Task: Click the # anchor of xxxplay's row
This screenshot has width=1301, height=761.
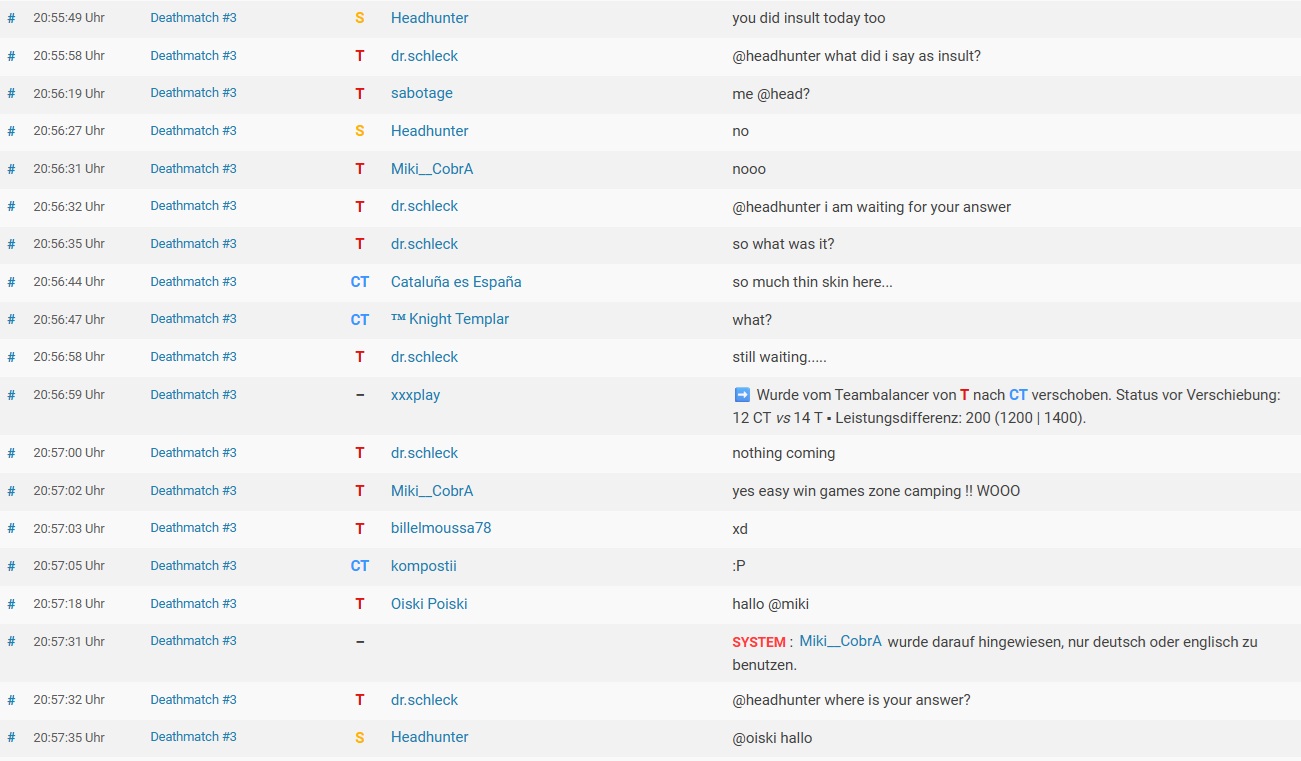Action: (x=11, y=395)
